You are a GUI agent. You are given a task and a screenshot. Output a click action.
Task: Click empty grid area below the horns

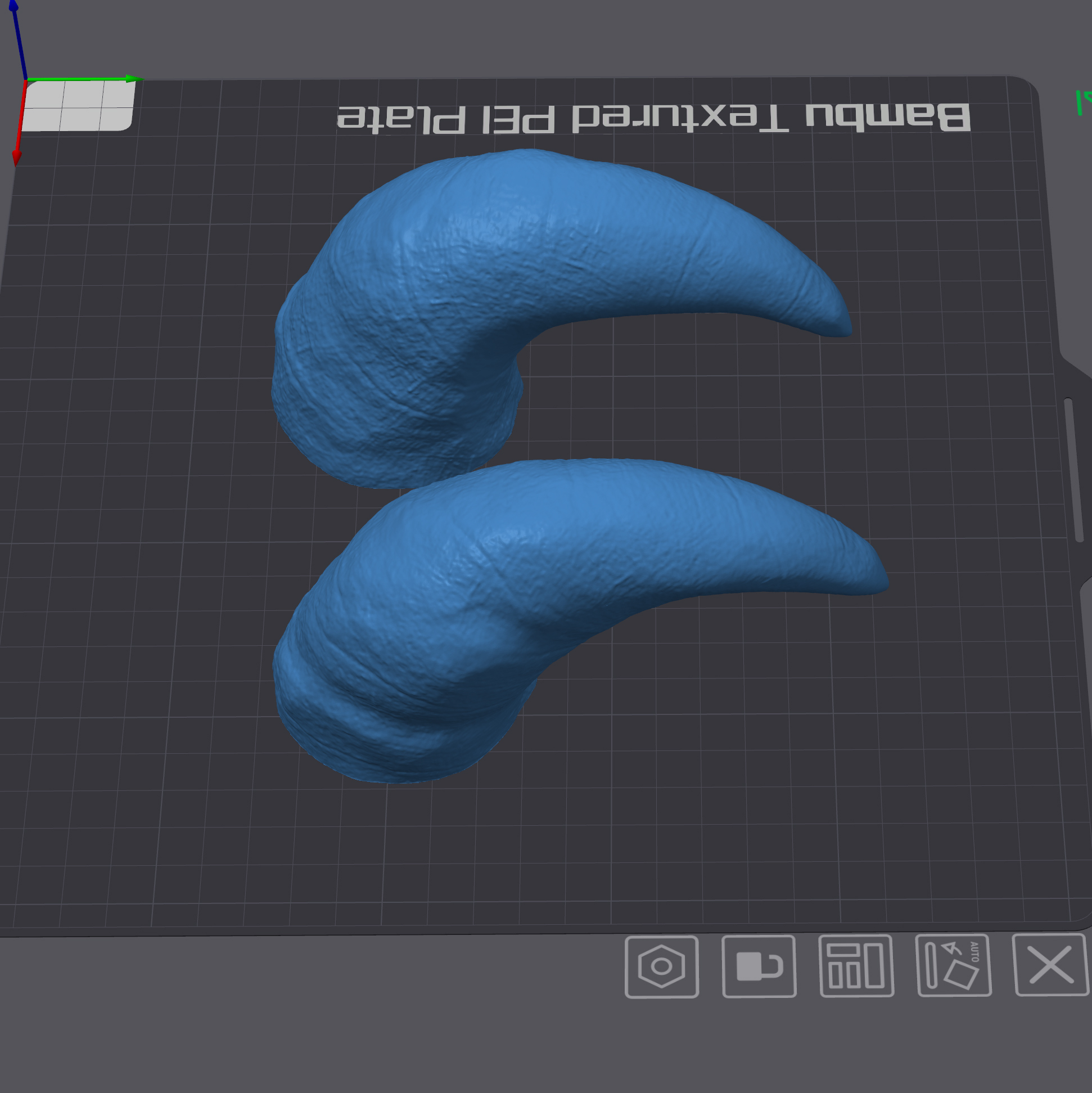coord(566,849)
